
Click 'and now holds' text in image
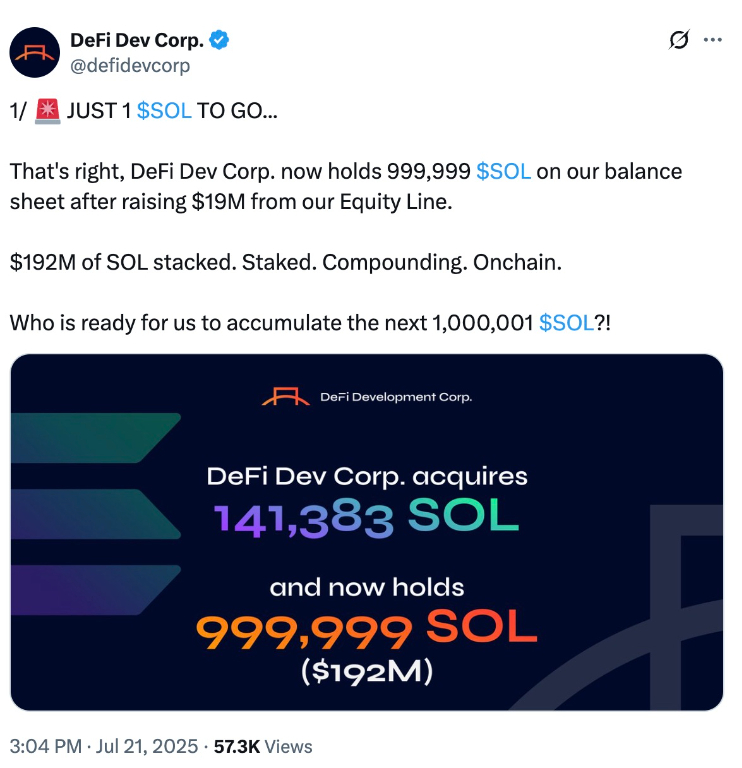coord(366,587)
